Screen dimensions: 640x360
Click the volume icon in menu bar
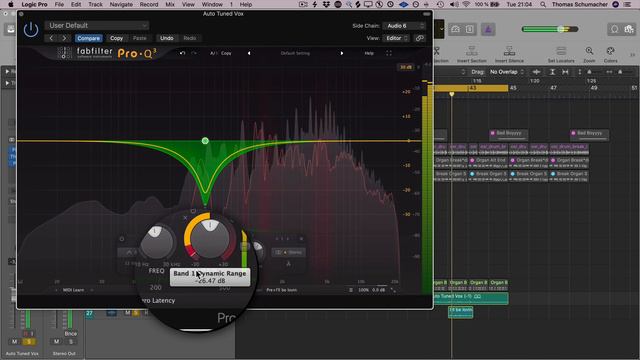click(x=453, y=4)
